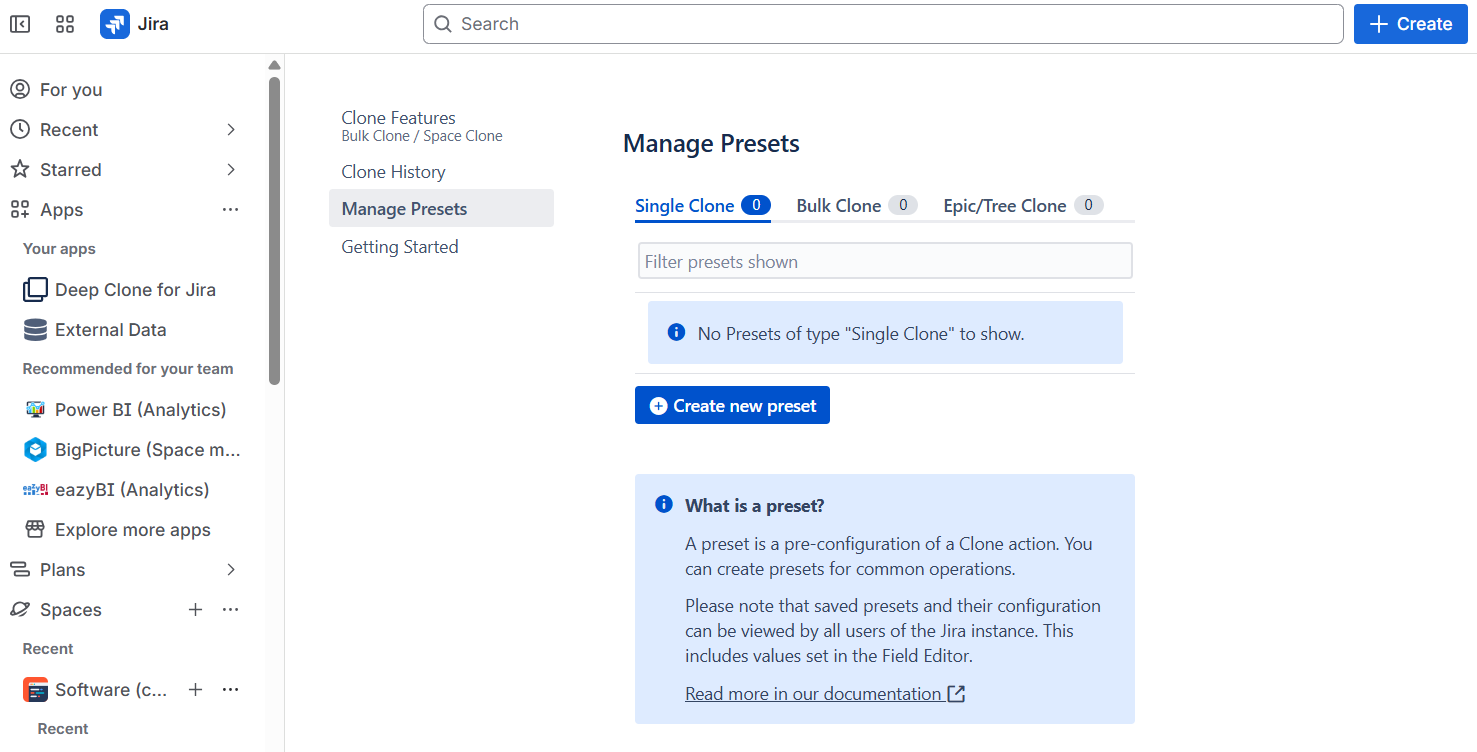Add a new space with plus icon beside Spaces
Image resolution: width=1477 pixels, height=752 pixels.
point(196,610)
